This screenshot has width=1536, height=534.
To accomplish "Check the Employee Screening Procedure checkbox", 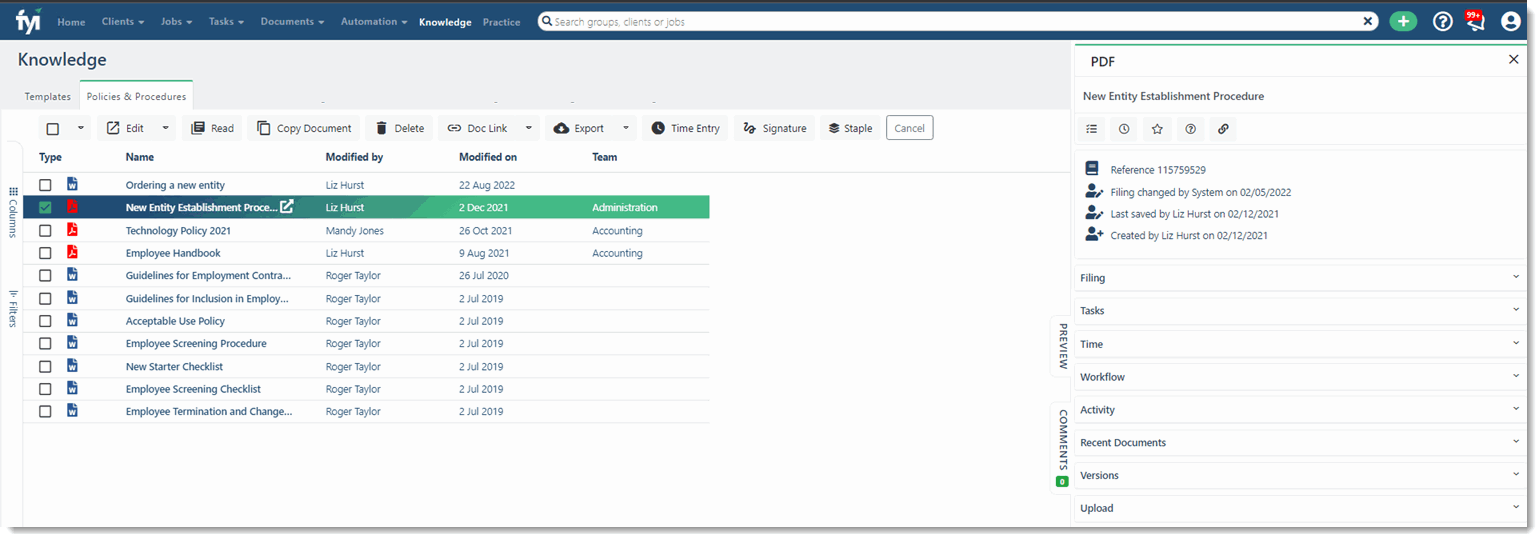I will click(x=45, y=343).
